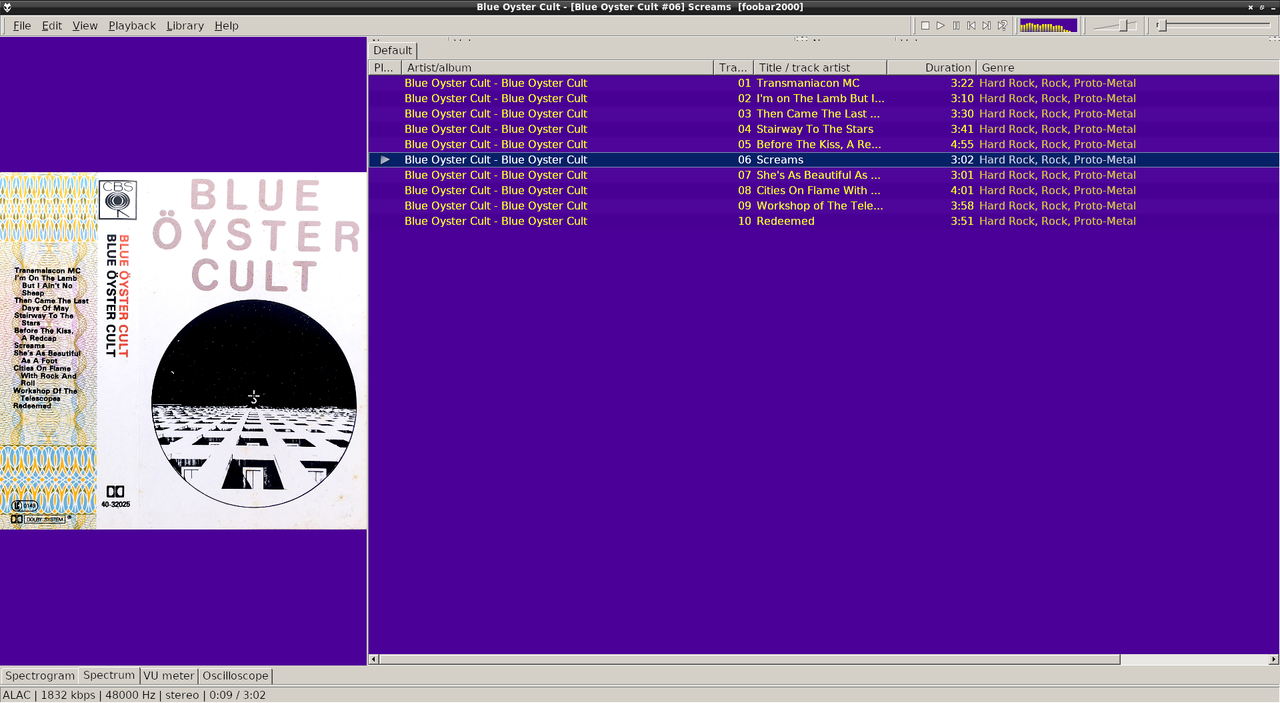The image size is (1280, 703).
Task: Click the 3:51 duration of Redeemed
Action: 962,221
